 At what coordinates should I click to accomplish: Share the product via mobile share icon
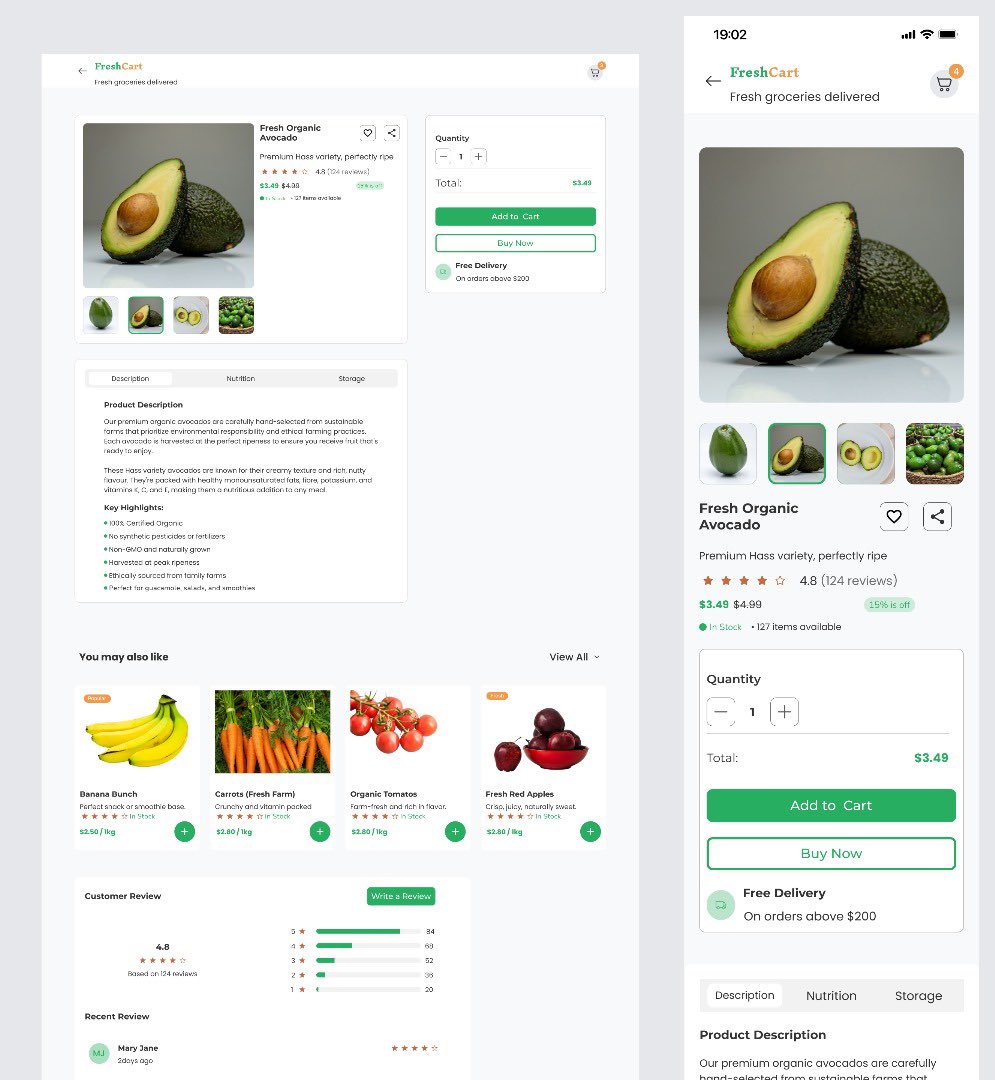point(937,517)
